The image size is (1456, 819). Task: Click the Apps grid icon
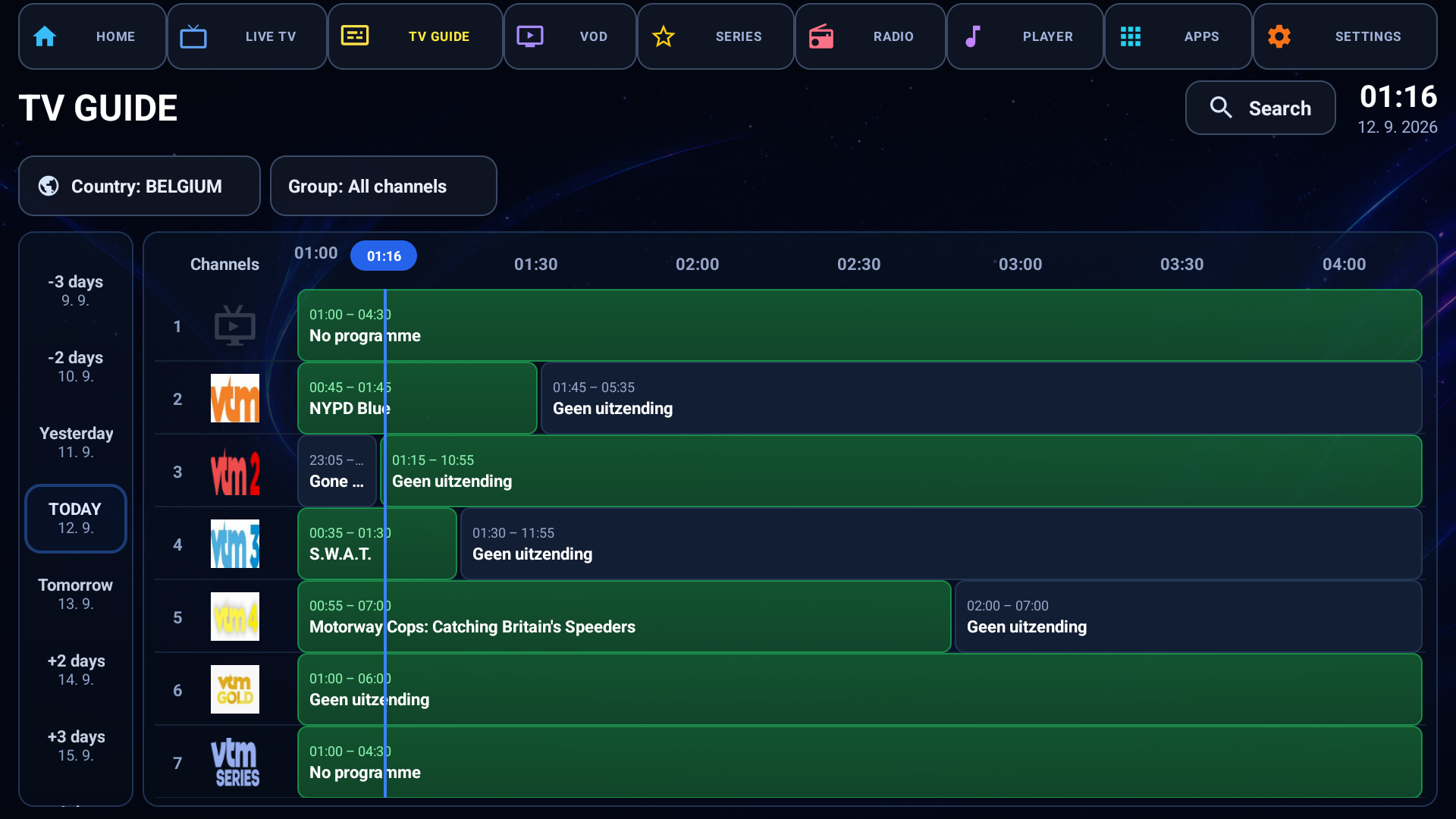point(1131,36)
